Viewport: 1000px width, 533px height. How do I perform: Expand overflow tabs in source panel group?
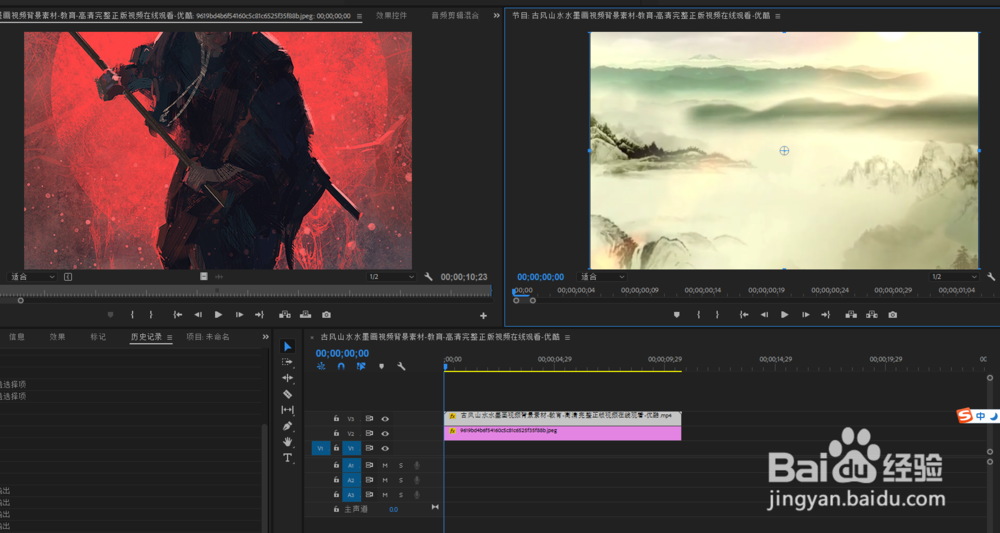pos(497,16)
